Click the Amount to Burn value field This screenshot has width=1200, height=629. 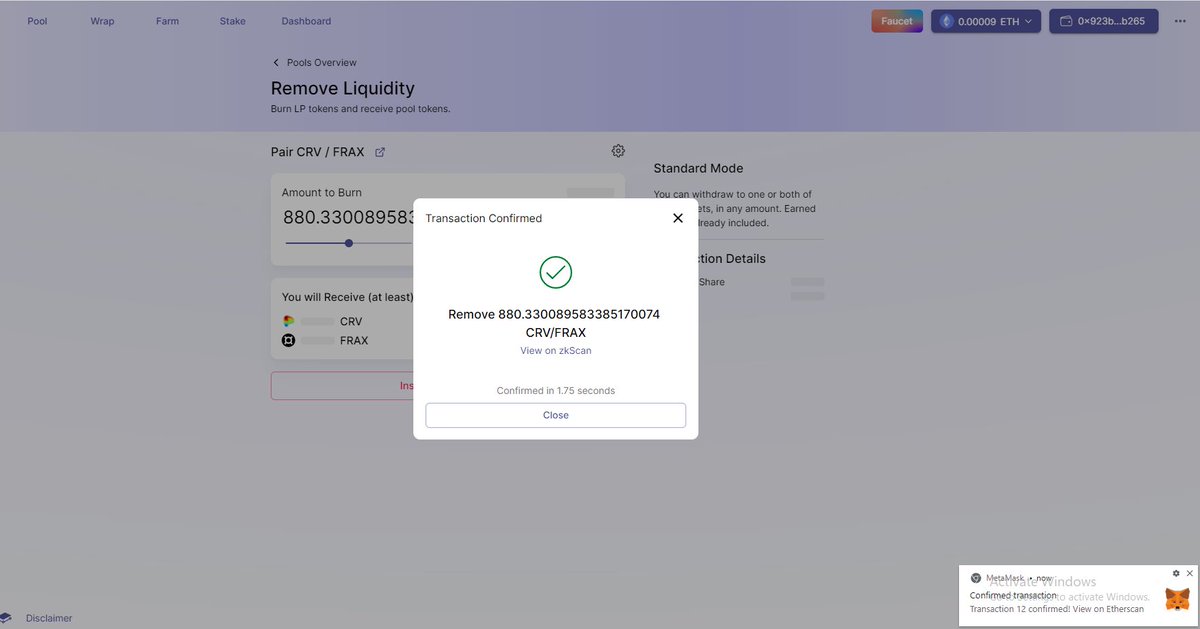tap(348, 216)
